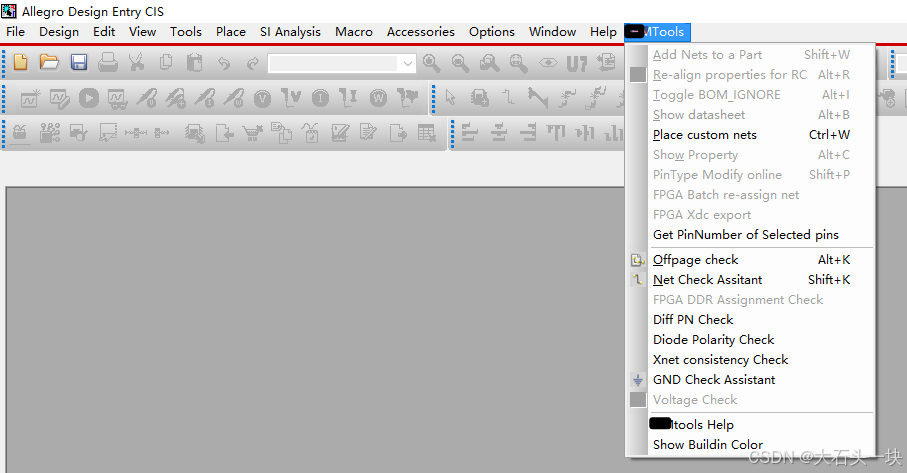Image resolution: width=907 pixels, height=473 pixels.
Task: Choose Get PinNumber of Selected pins
Action: tap(751, 235)
